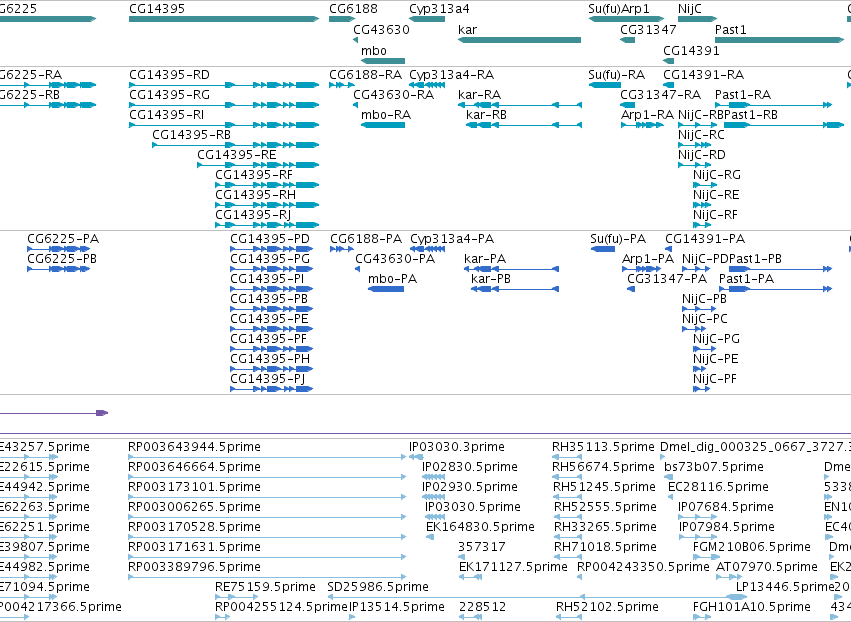Image resolution: width=851 pixels, height=622 pixels.
Task: Select transcript CG14395-RF
Action: pos(267,185)
